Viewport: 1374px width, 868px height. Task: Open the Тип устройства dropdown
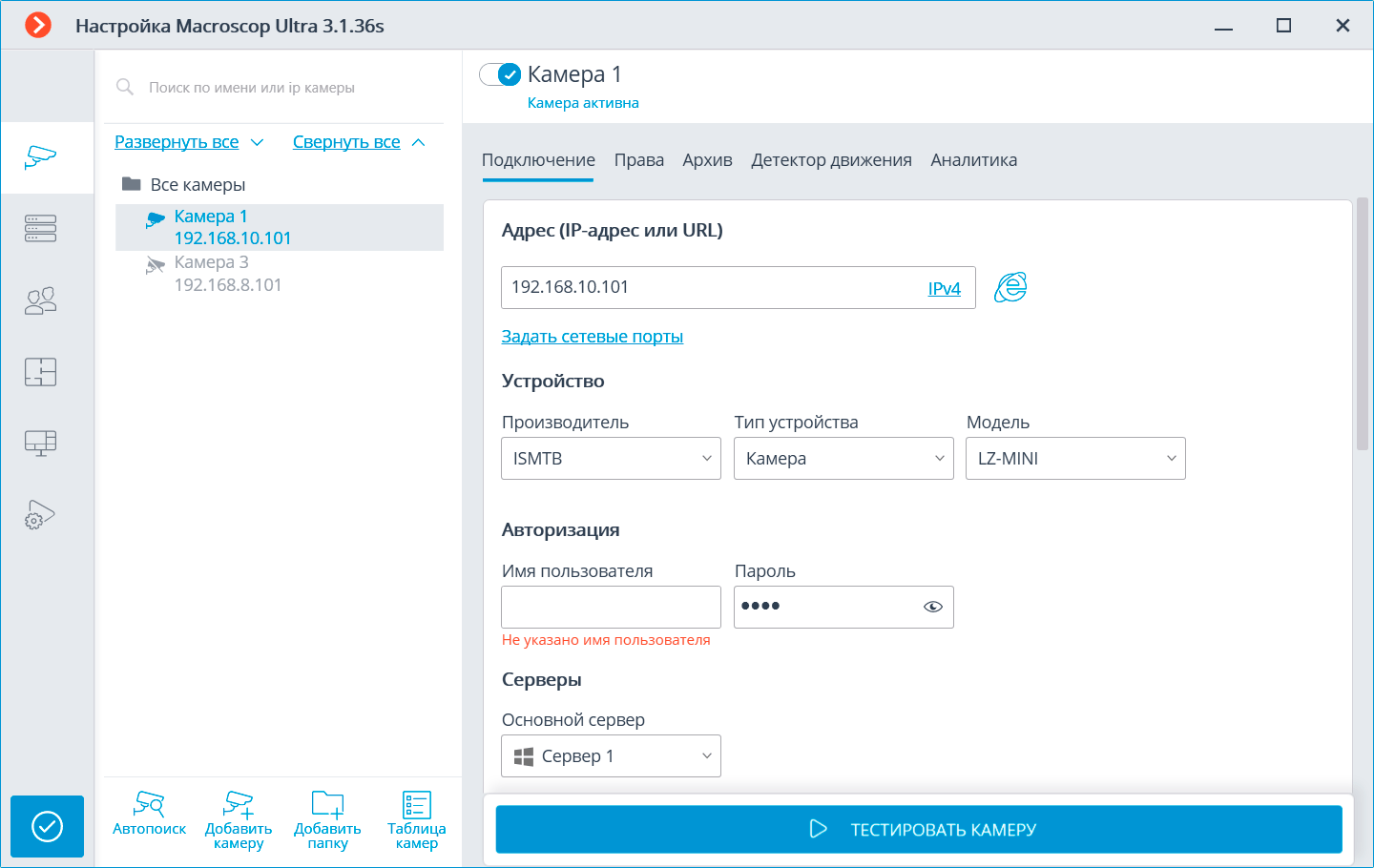coord(843,459)
